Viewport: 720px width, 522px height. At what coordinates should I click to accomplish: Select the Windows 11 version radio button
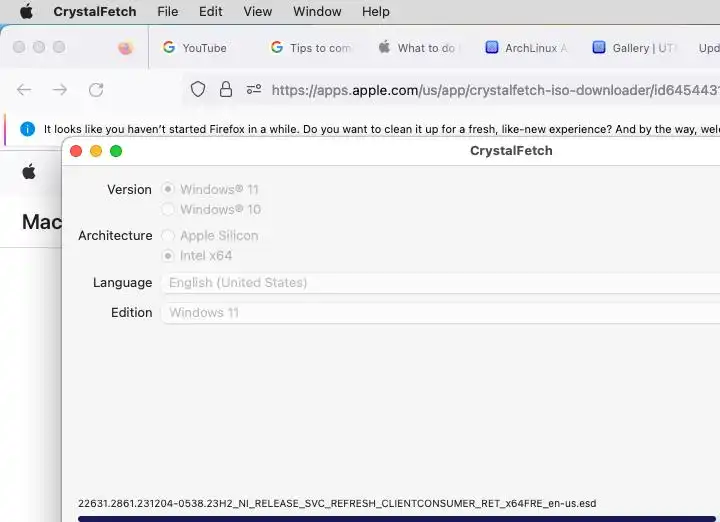[168, 189]
